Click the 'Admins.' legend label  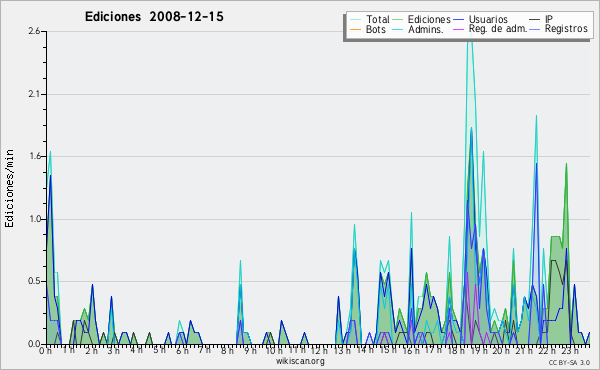tap(426, 29)
